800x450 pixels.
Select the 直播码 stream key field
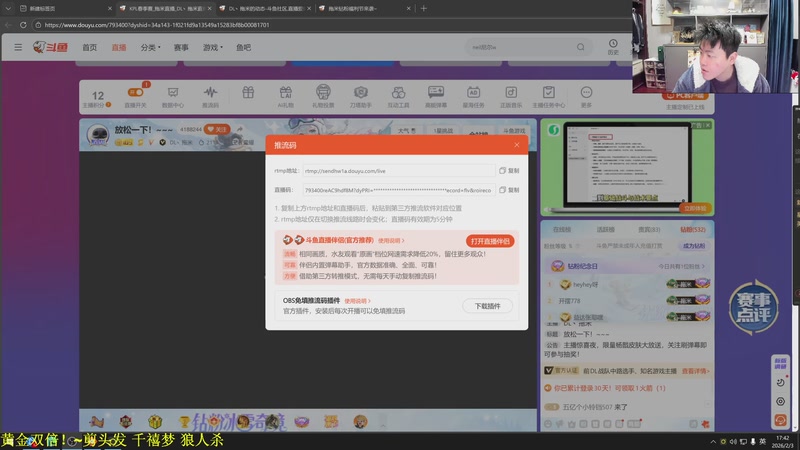coord(398,190)
